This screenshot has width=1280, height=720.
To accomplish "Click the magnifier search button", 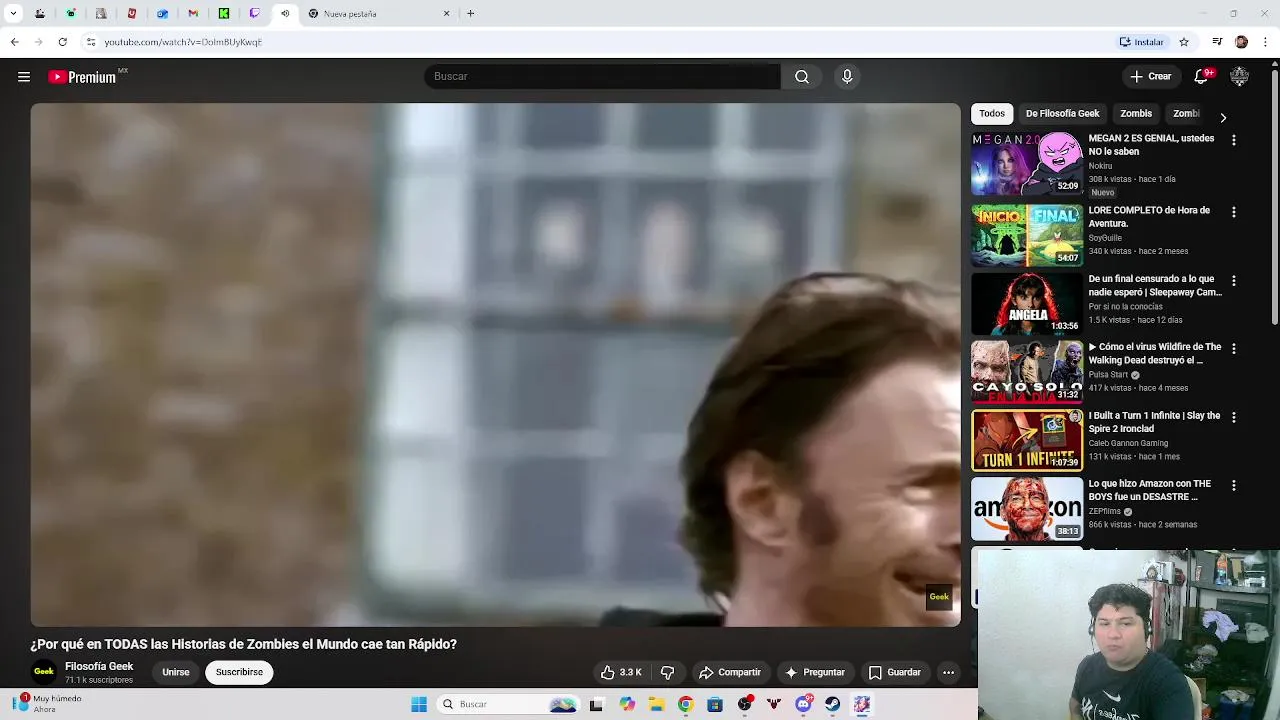I will coord(802,77).
